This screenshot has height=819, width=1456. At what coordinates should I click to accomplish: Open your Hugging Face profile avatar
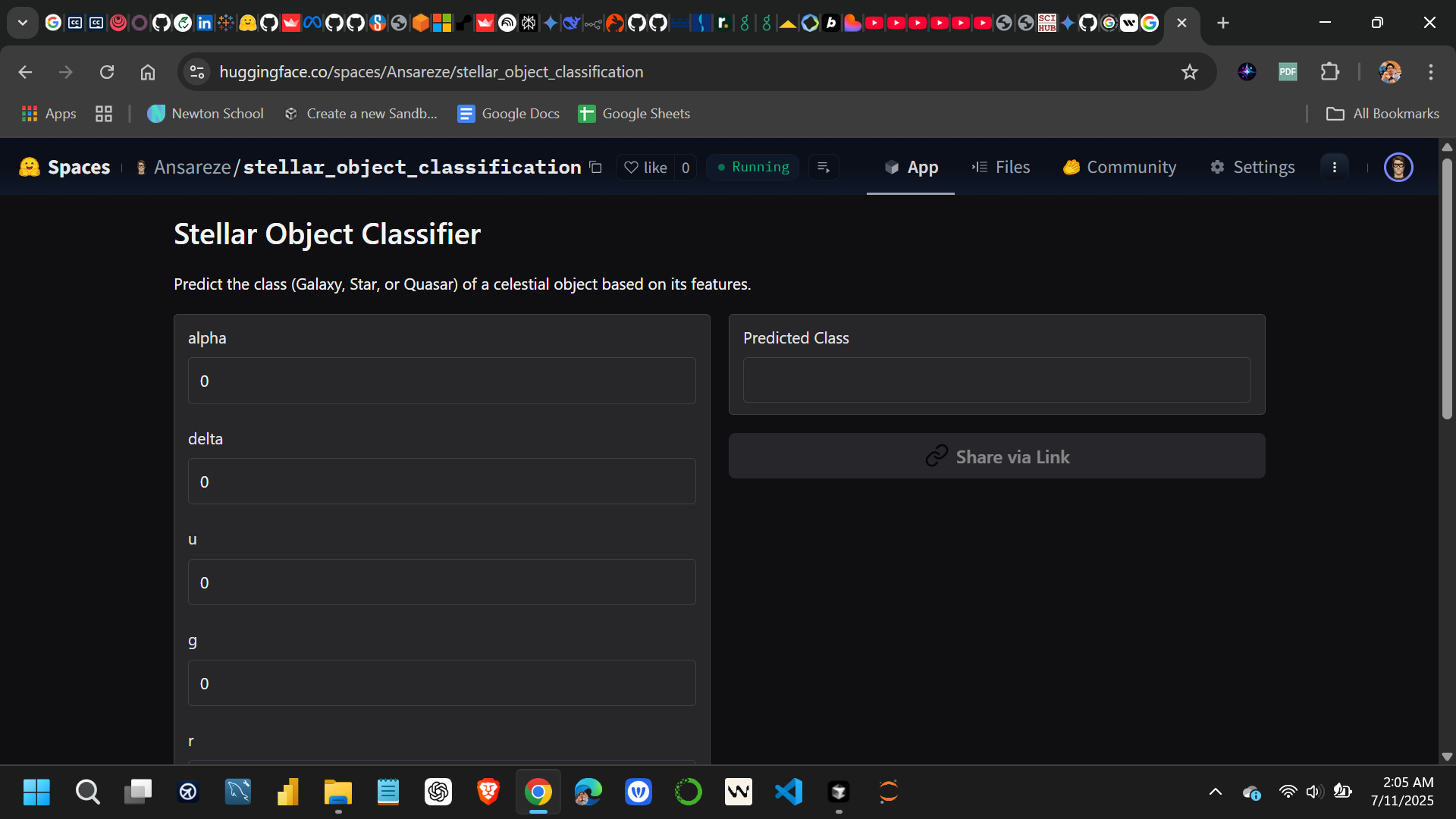1398,167
